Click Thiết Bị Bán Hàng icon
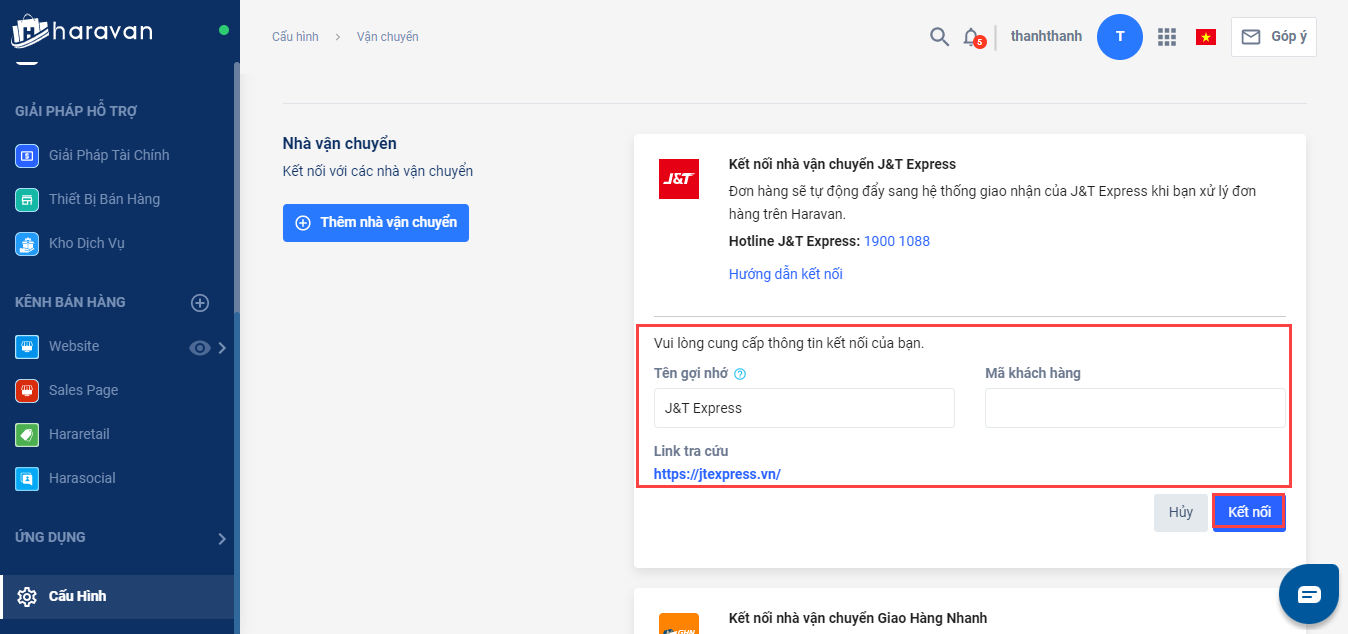This screenshot has height=634, width=1348. click(x=27, y=199)
